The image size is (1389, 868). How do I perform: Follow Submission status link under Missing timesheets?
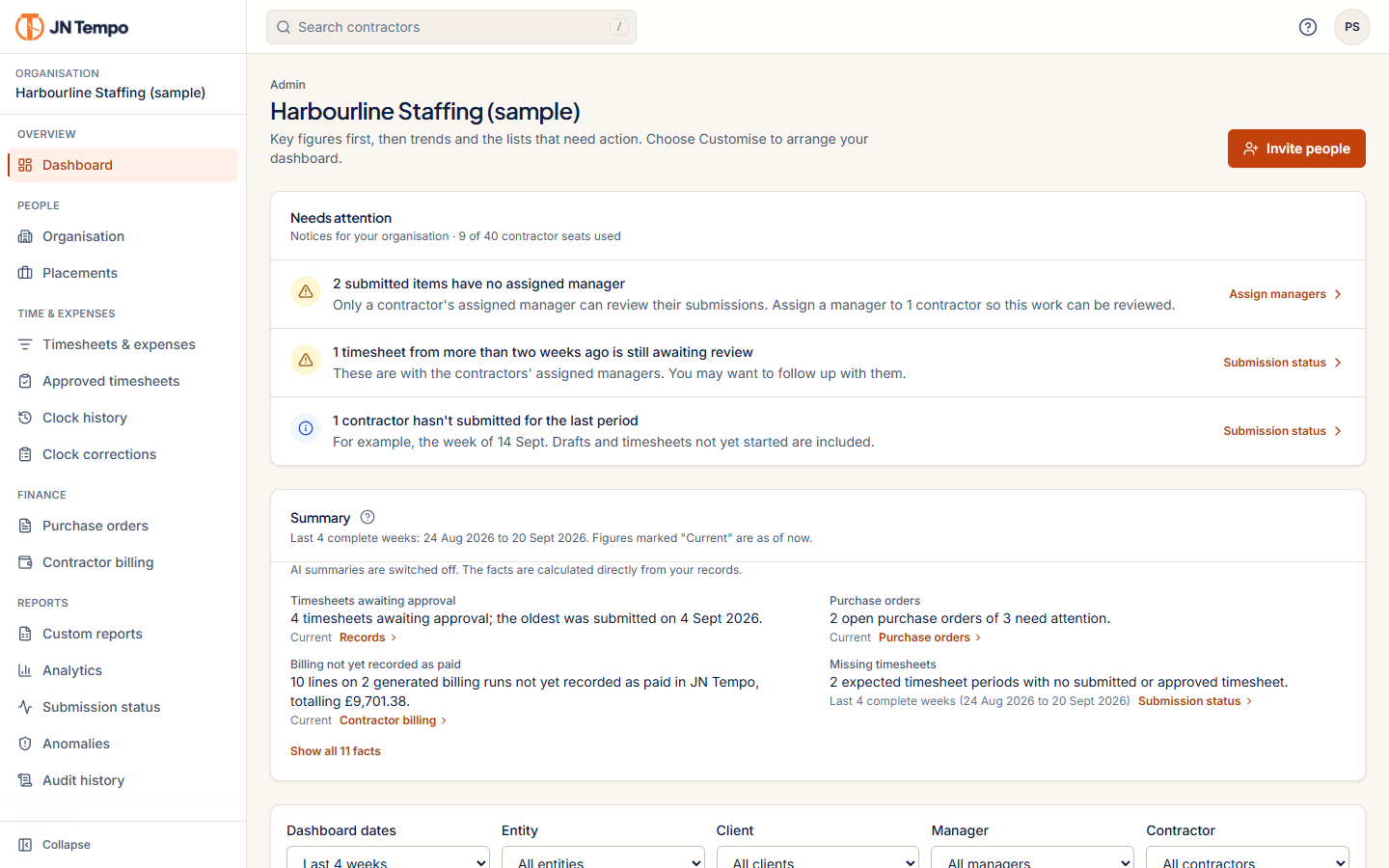1195,701
